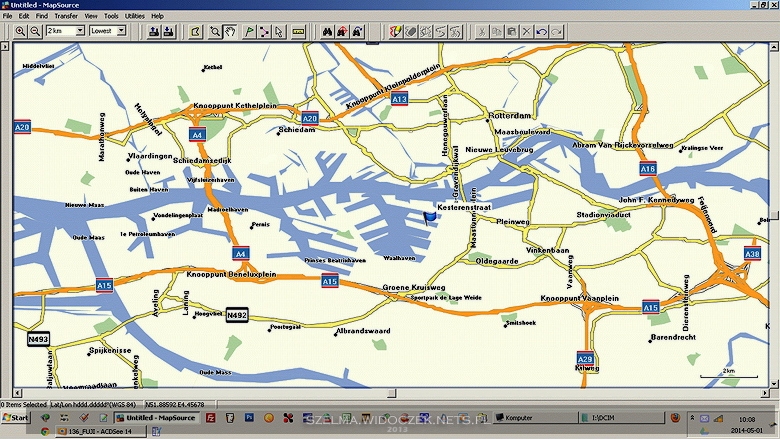Select the arrow Selection tool
Image resolution: width=780 pixels, height=439 pixels.
[x=279, y=31]
